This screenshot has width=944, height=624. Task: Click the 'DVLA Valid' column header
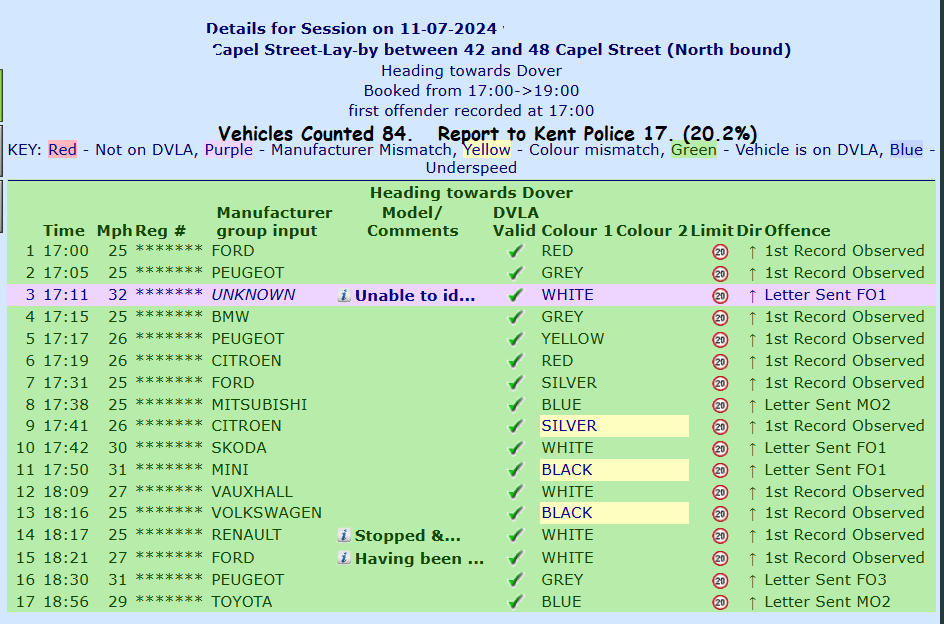tap(514, 222)
